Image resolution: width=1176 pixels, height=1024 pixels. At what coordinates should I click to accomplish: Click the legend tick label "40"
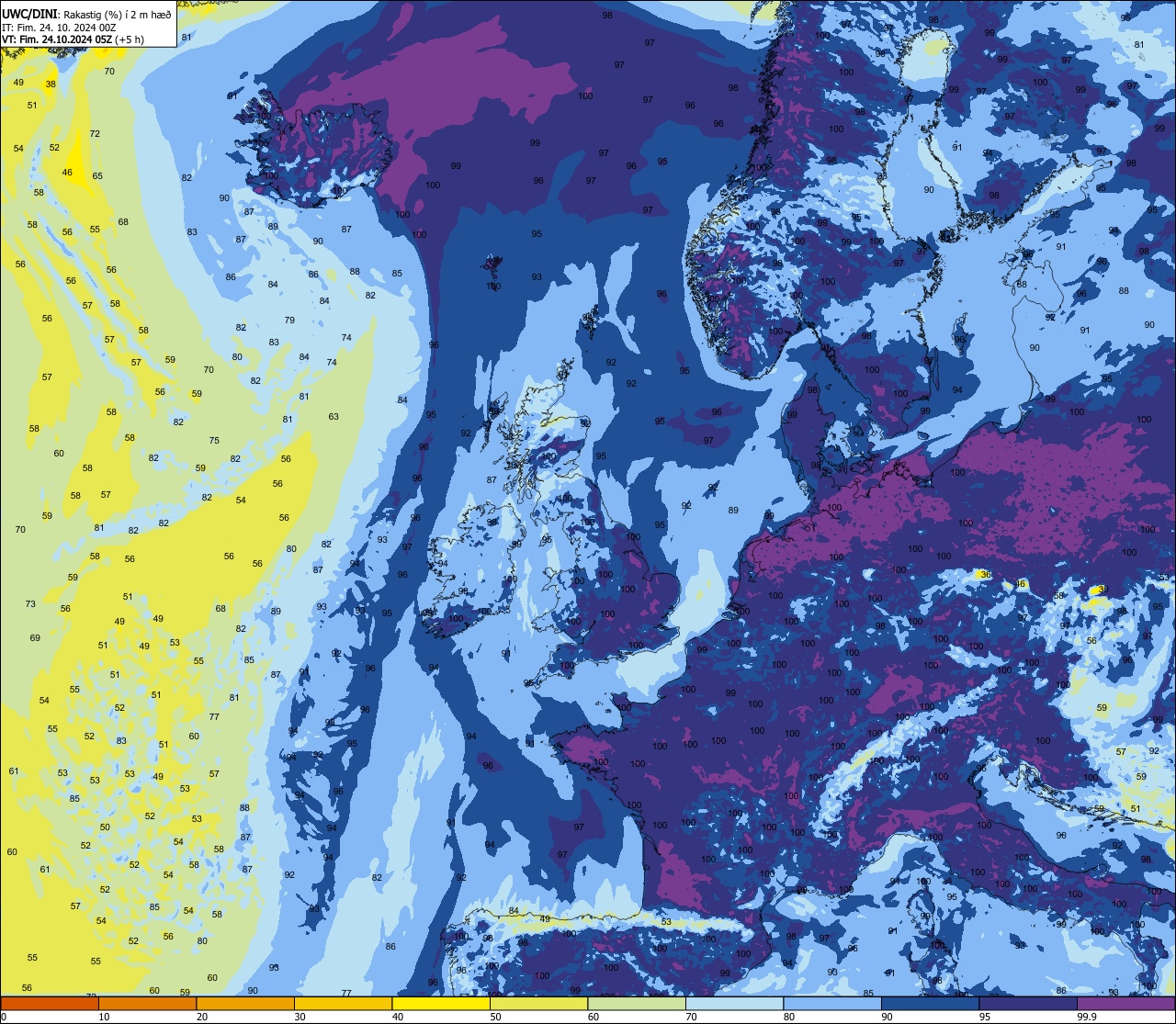(398, 1017)
